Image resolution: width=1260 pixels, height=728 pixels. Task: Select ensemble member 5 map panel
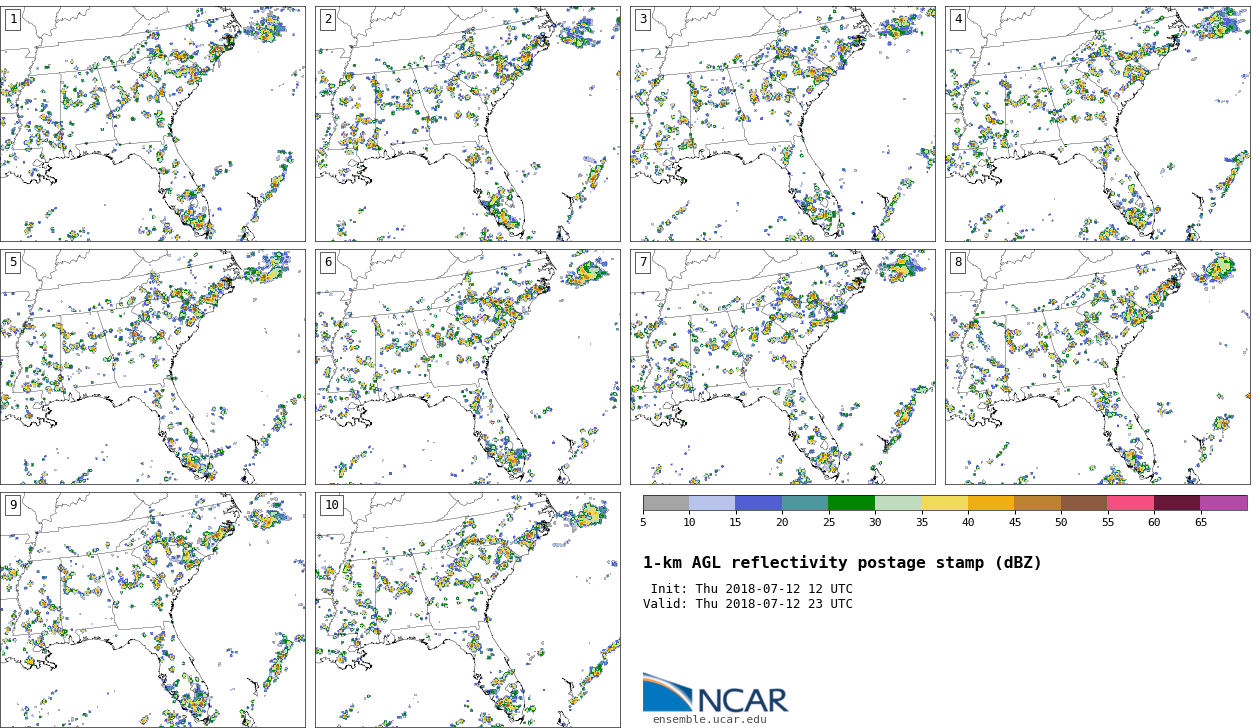tap(152, 367)
